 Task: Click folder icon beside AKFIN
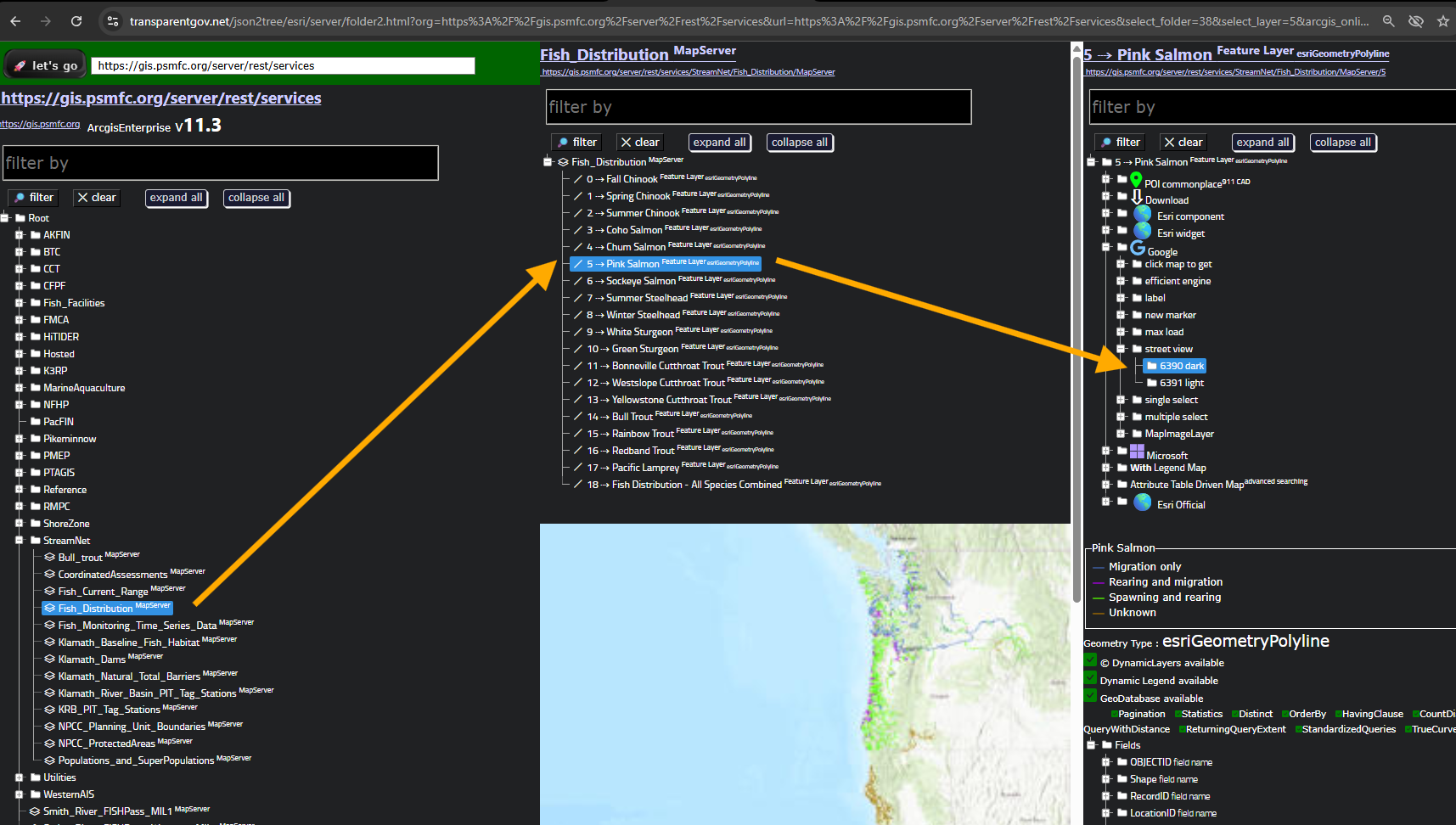(x=36, y=235)
